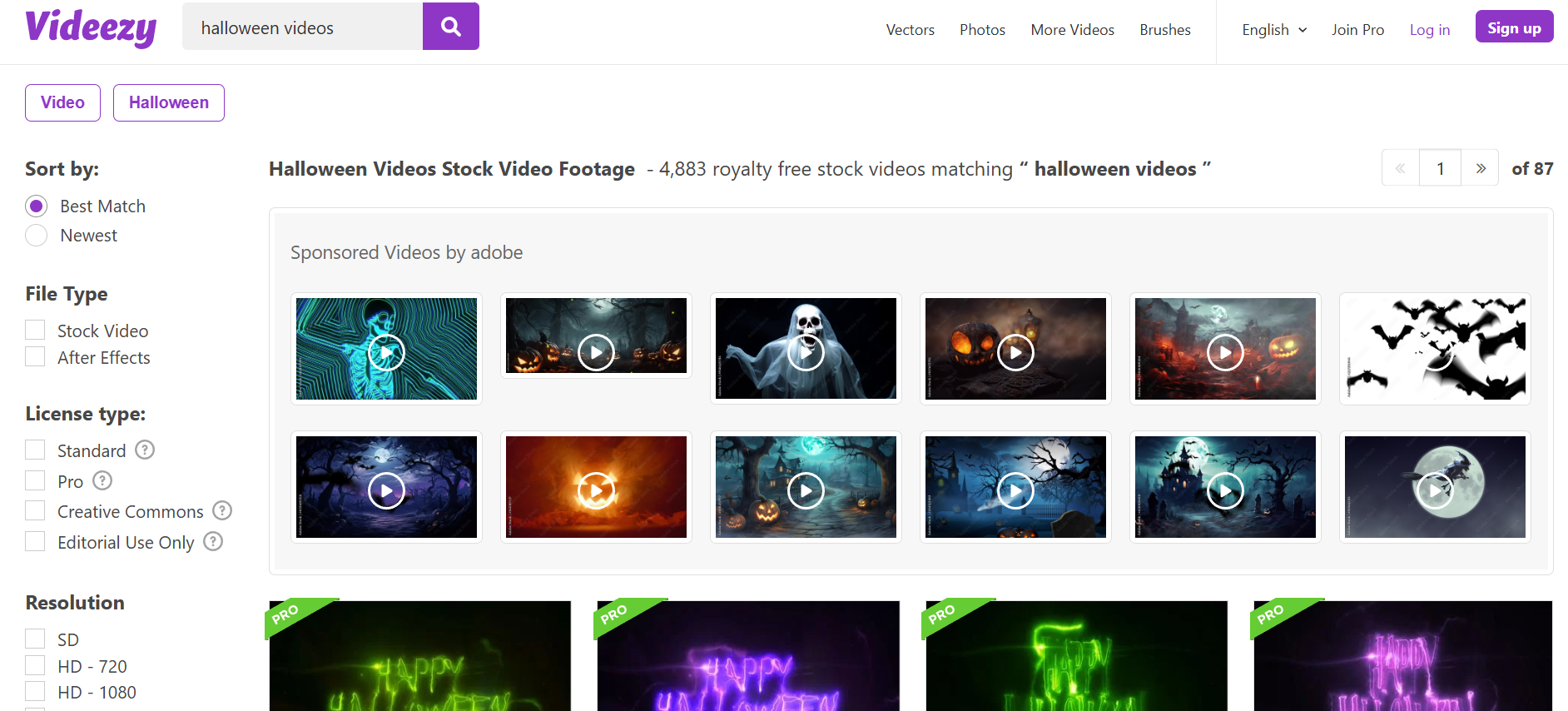This screenshot has height=711, width=1568.
Task: Enable the After Effects filter
Action: pyautogui.click(x=35, y=357)
